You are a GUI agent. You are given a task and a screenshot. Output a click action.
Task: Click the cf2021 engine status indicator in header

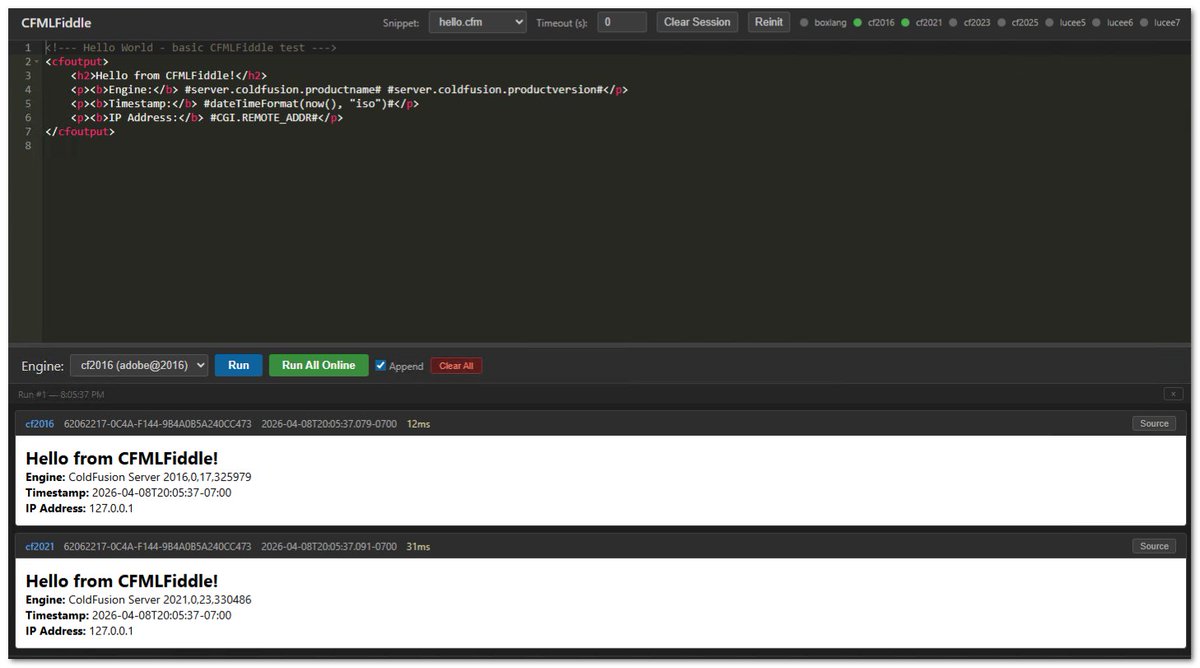(922, 22)
